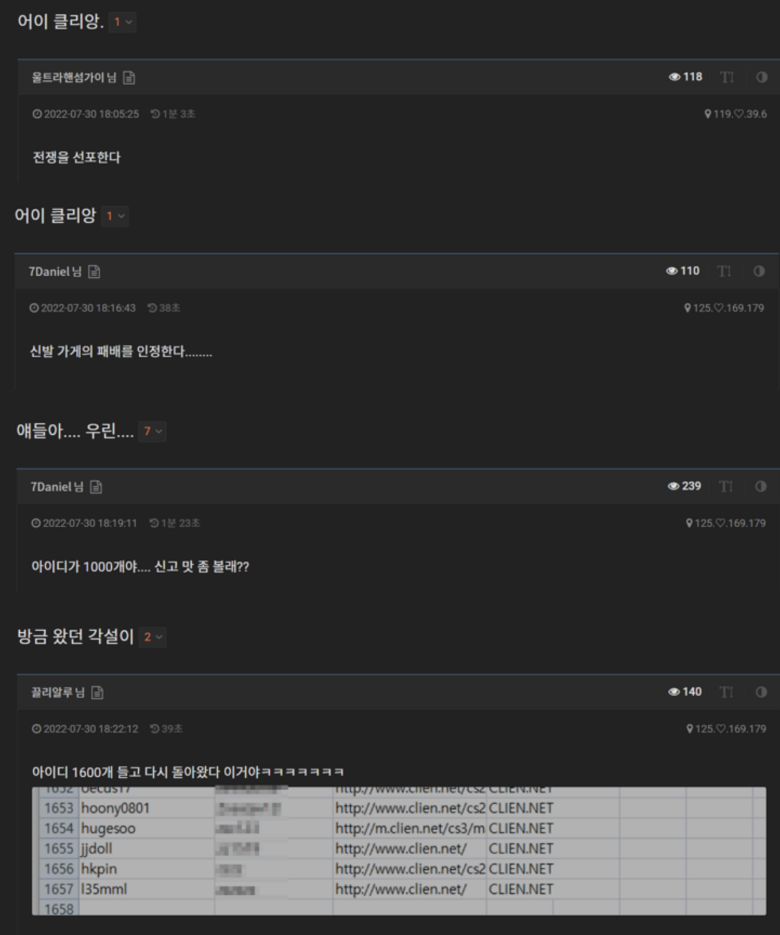The width and height of the screenshot is (780, 935).
Task: Click font size icon in 239-view post
Action: pyautogui.click(x=726, y=487)
